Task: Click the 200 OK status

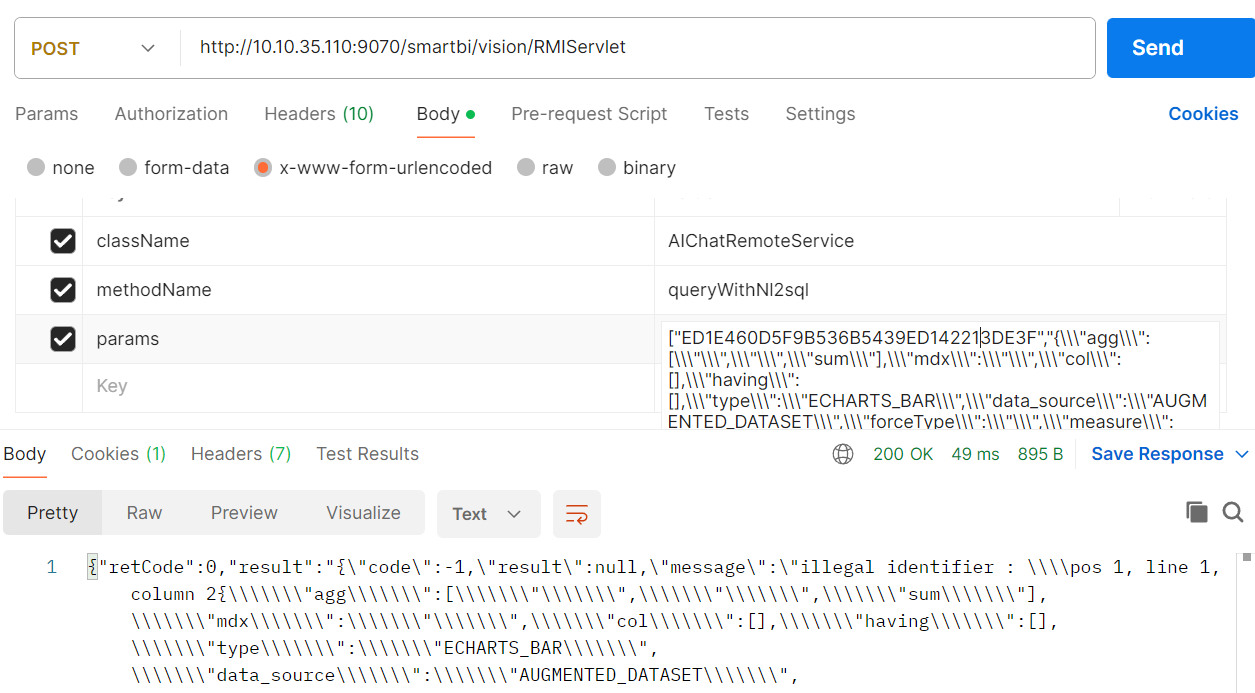Action: pyautogui.click(x=903, y=454)
